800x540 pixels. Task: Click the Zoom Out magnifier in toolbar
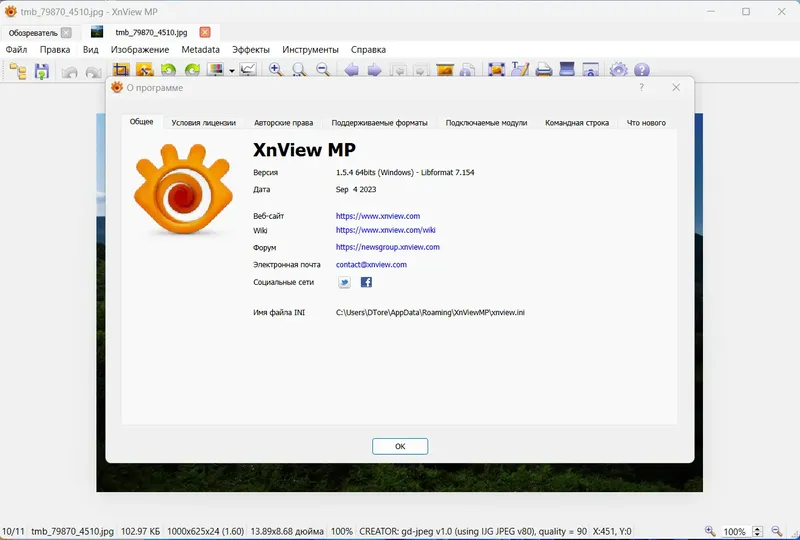[323, 70]
